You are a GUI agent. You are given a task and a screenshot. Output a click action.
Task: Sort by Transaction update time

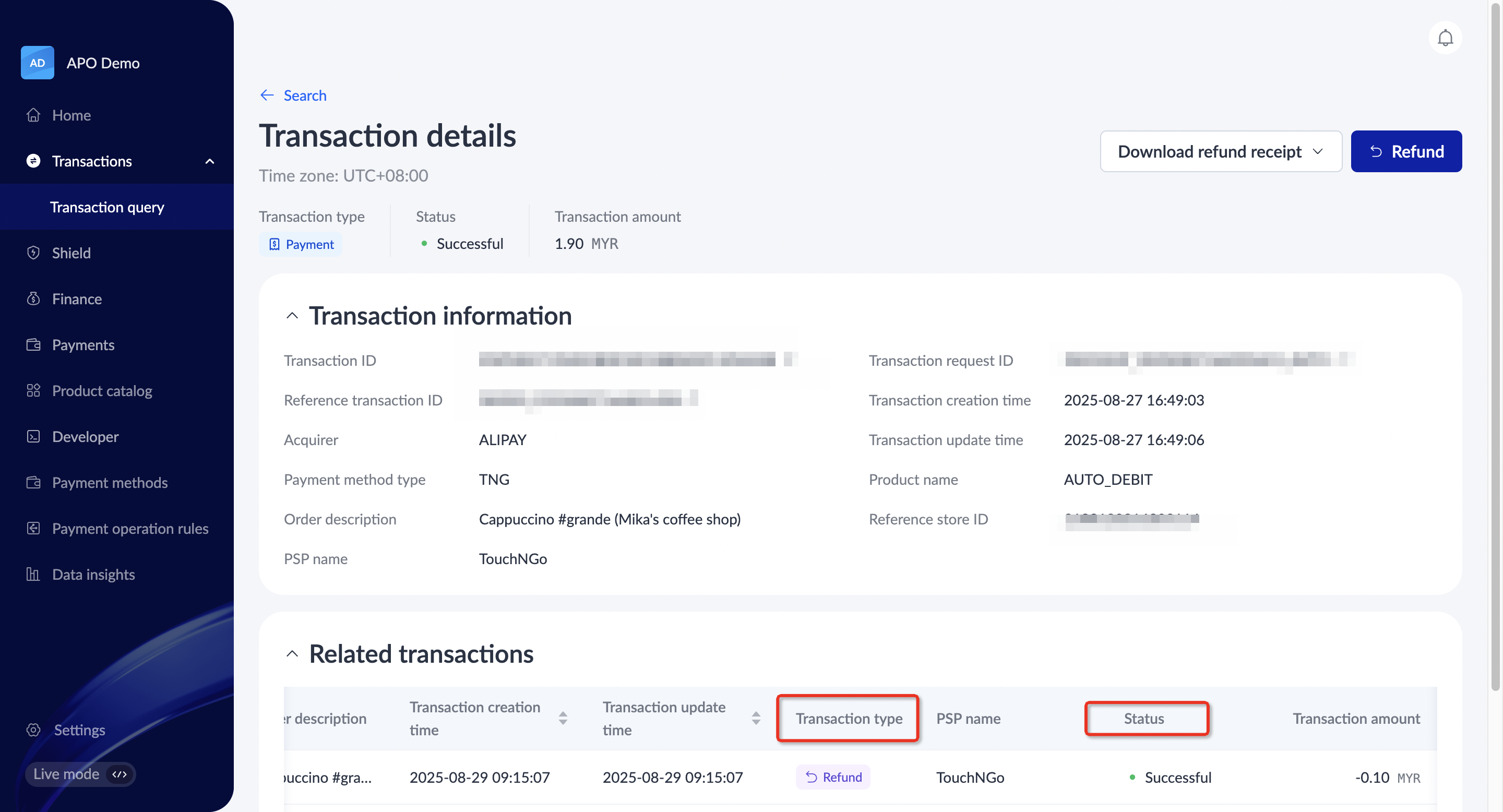click(756, 718)
